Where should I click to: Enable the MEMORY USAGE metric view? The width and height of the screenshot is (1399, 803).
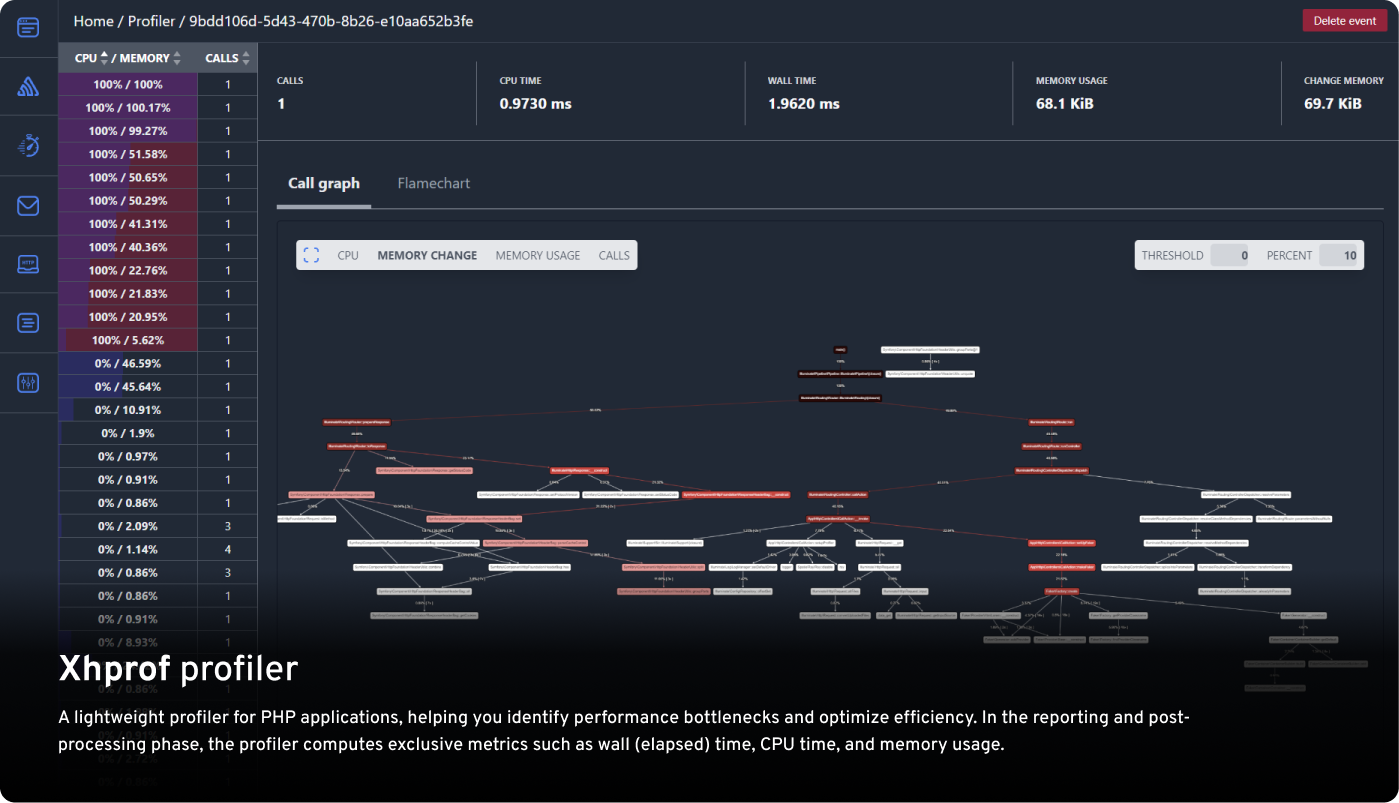coord(537,255)
